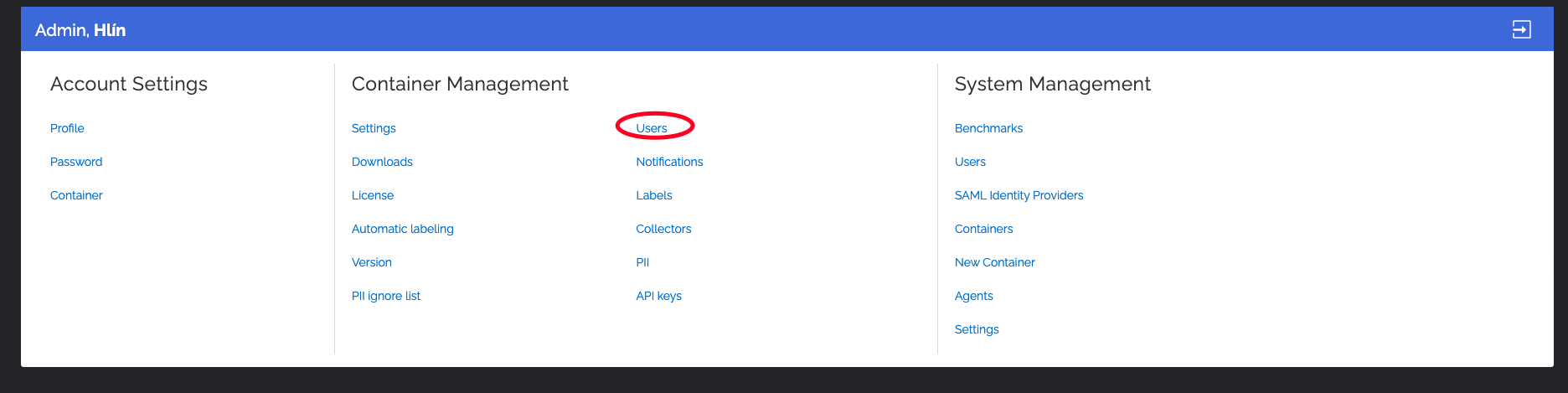Click the circled Users link in Container Management
This screenshot has height=393, width=1568.
652,128
